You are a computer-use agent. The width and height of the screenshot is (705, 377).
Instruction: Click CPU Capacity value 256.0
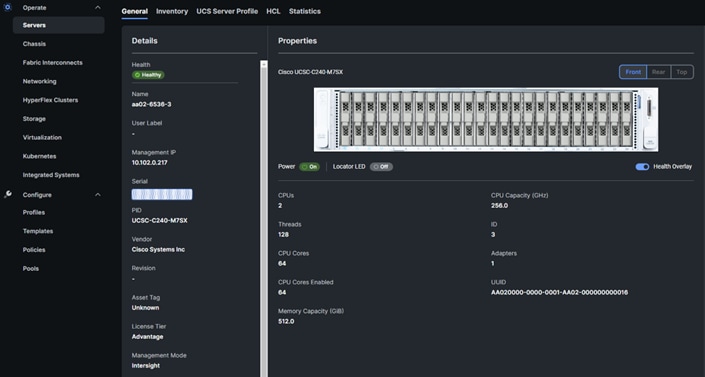pyautogui.click(x=500, y=206)
